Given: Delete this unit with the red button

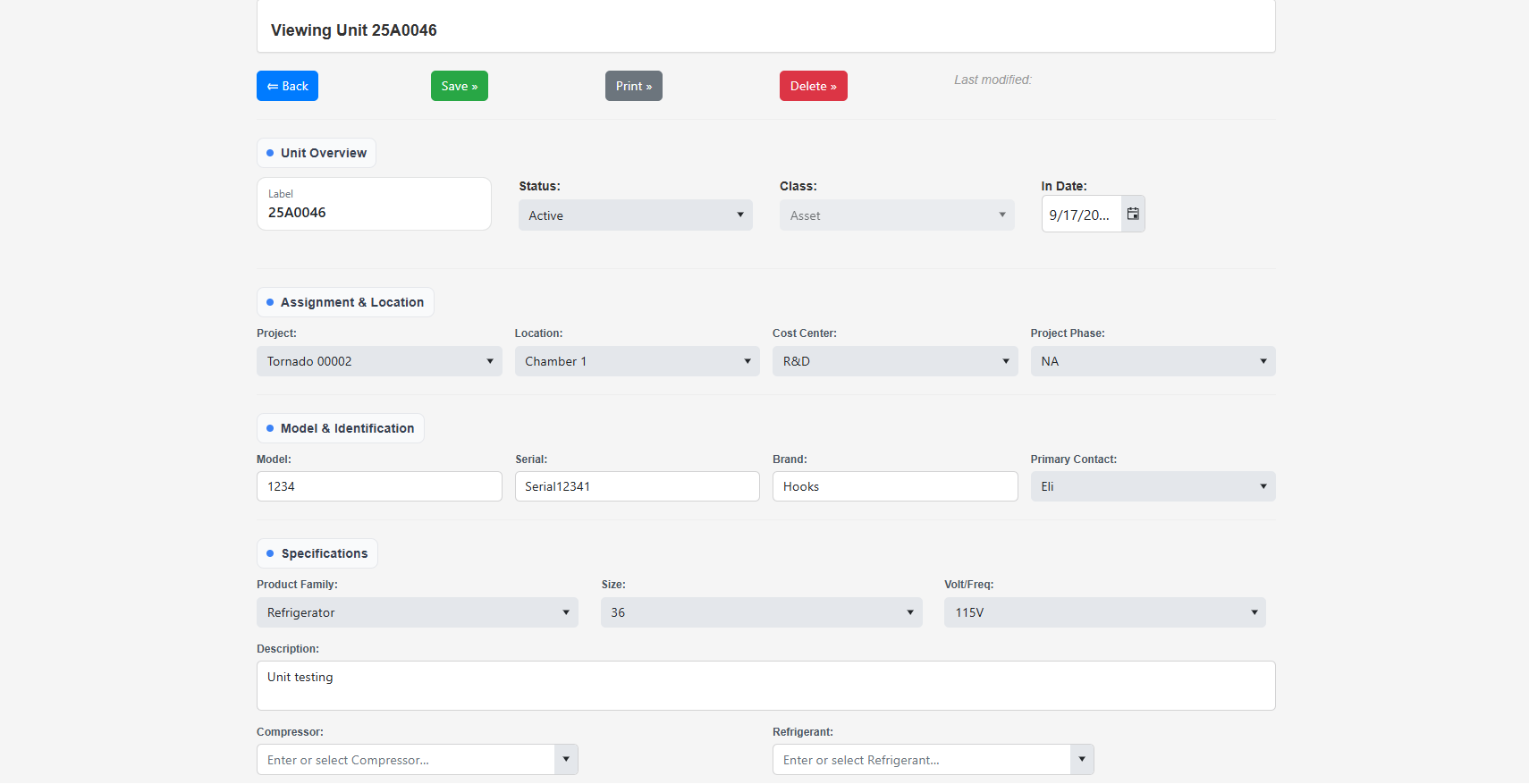Looking at the screenshot, I should 813,86.
